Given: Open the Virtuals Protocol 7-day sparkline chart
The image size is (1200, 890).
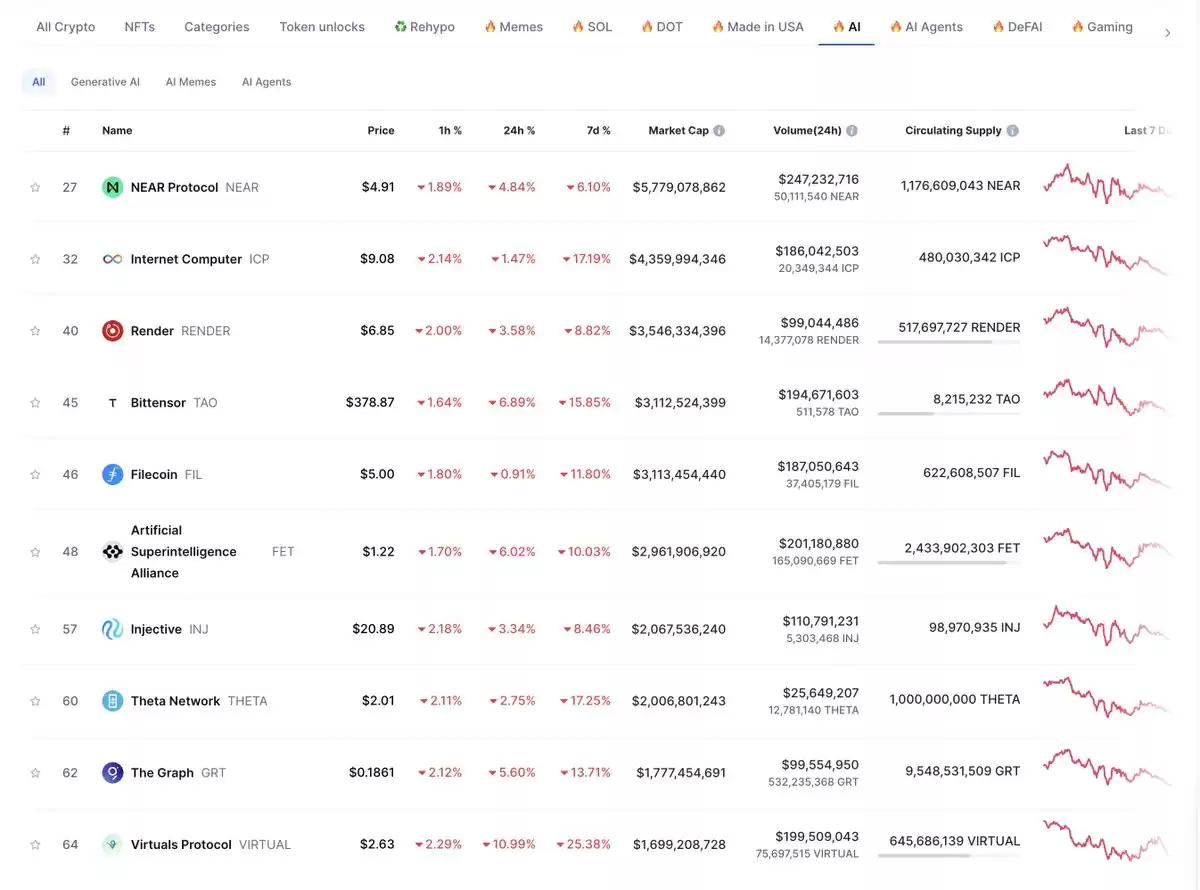Looking at the screenshot, I should click(1108, 841).
